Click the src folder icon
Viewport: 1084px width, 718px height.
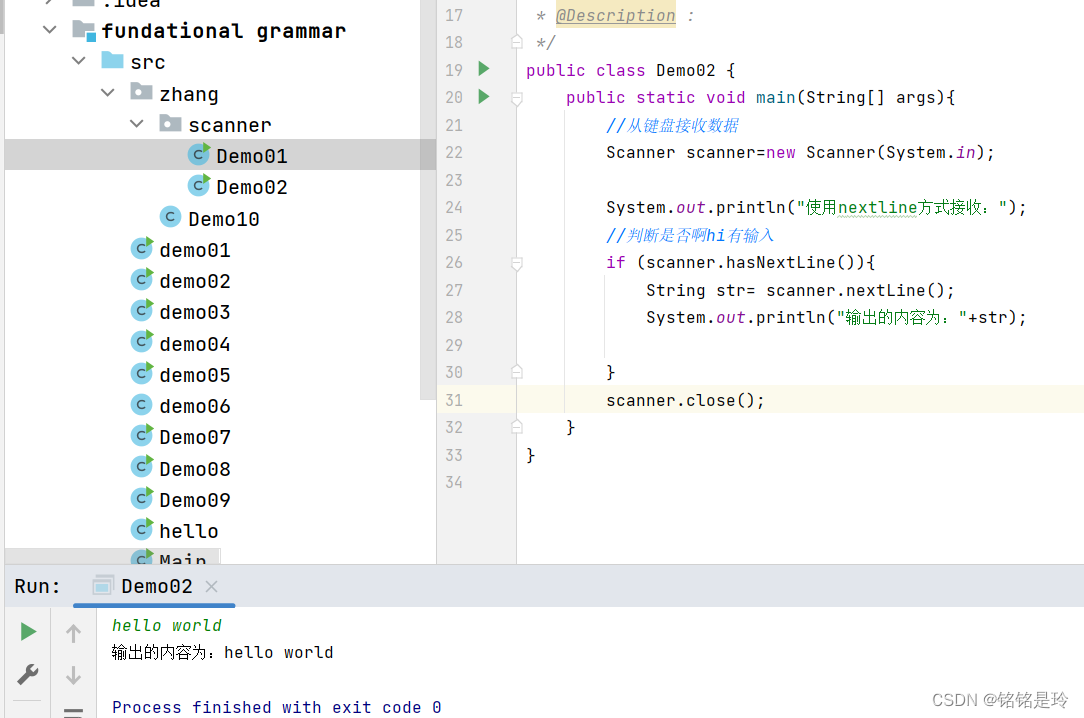(112, 60)
